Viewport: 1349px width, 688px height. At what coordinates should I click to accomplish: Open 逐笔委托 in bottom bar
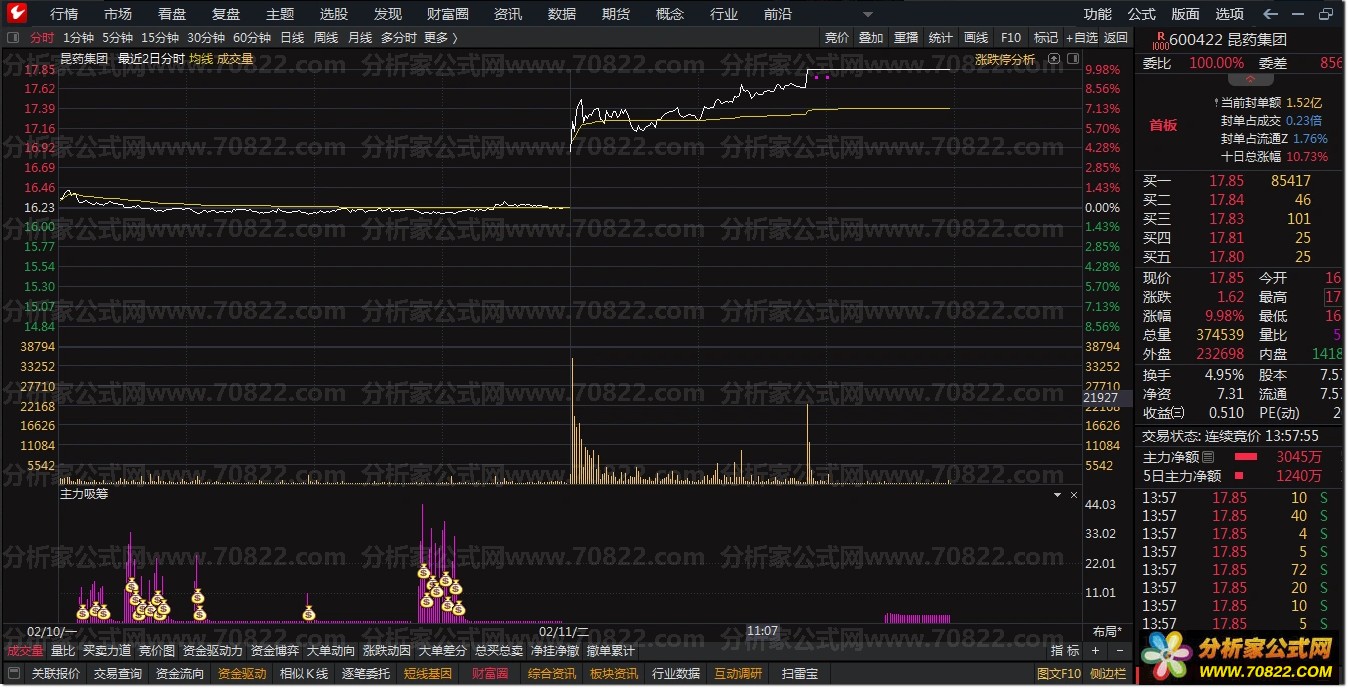[x=366, y=674]
